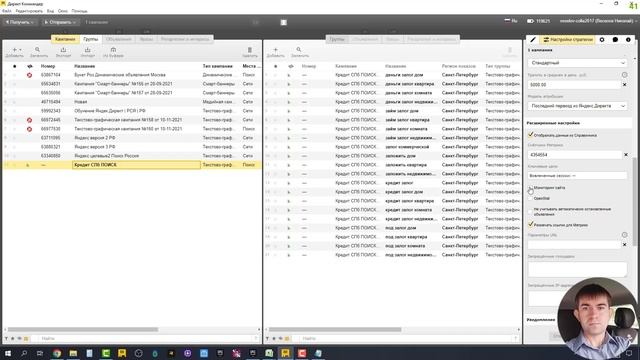Open info tab in right panel
Screen dimensions: 640x360
coord(628,40)
